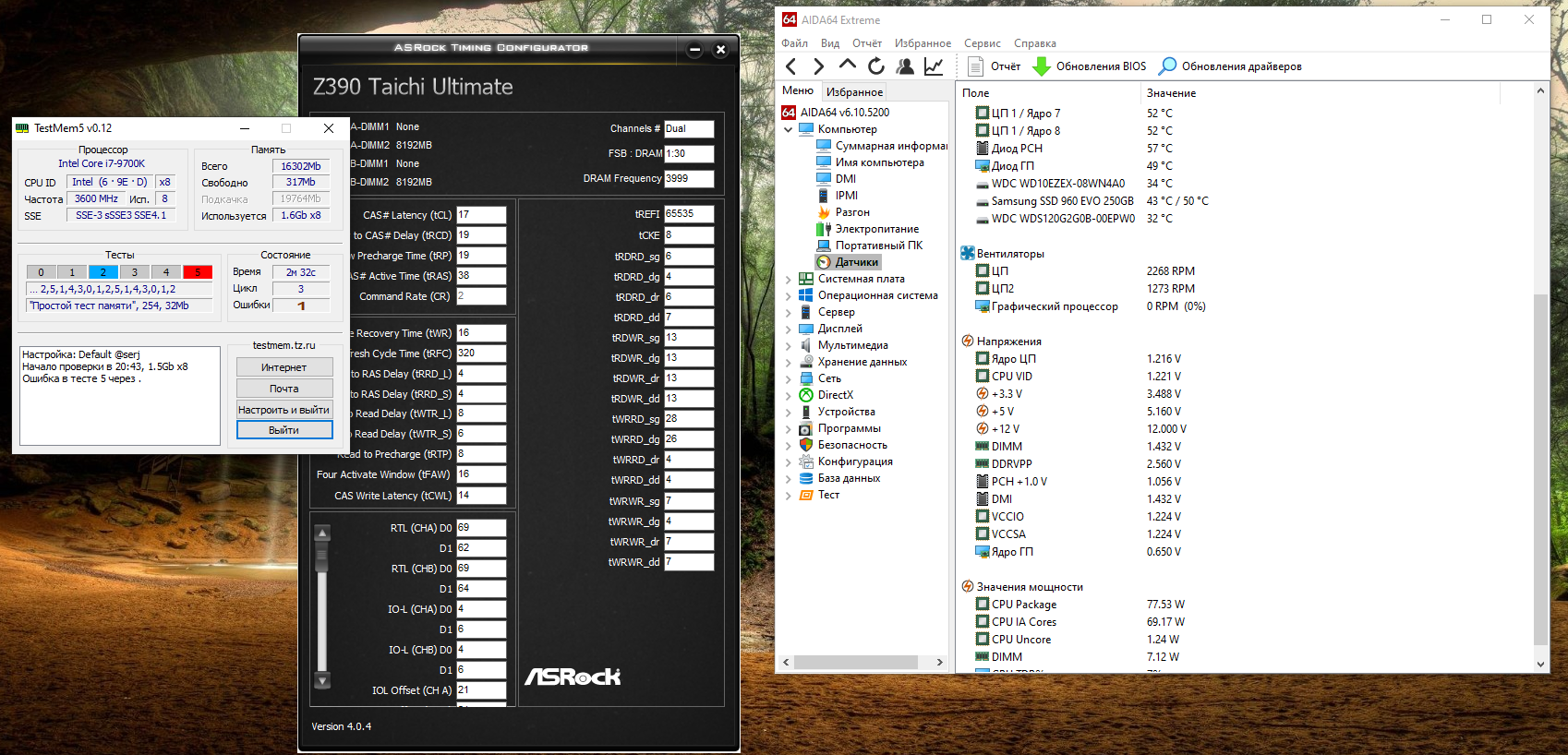
Task: Go back in AIDA64 navigation toolbar
Action: [790, 66]
